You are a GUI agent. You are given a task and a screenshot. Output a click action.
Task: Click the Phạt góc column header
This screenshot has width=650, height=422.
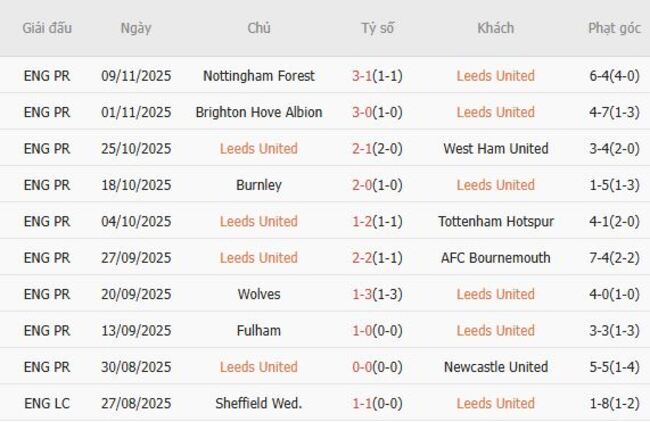click(x=614, y=28)
